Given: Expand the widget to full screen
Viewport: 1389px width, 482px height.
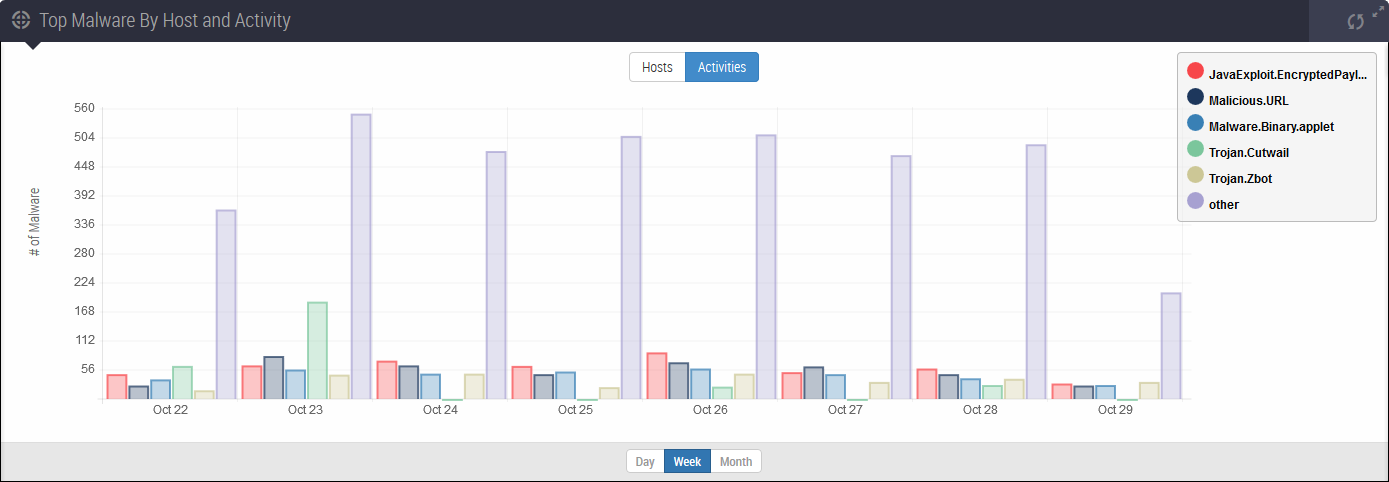Looking at the screenshot, I should point(1378,11).
